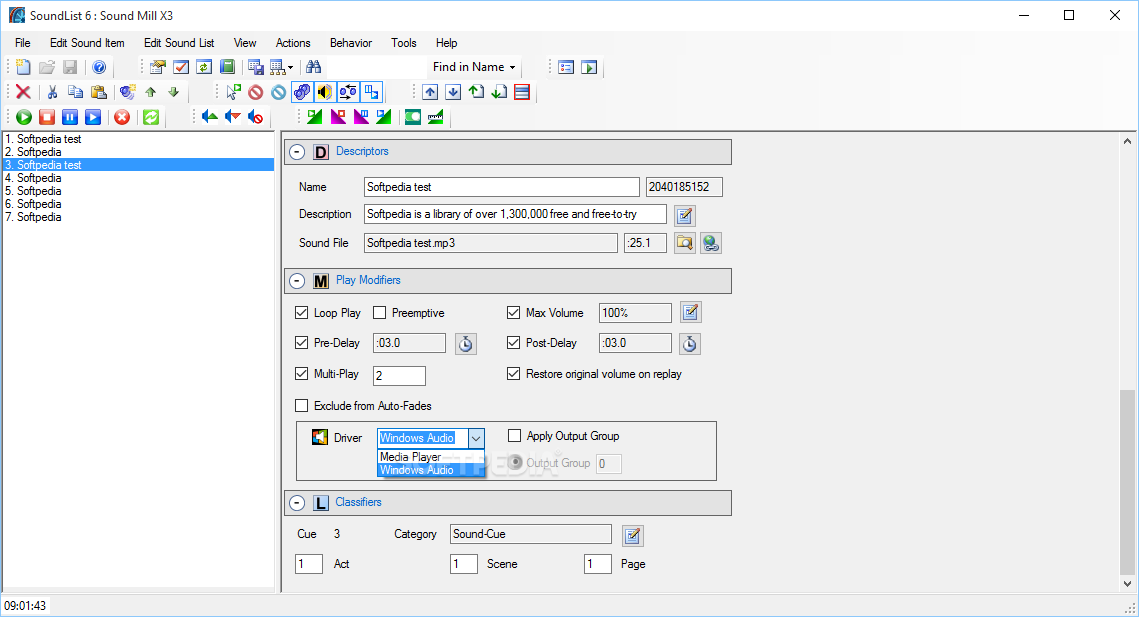Check Exclude from Auto-Fades

(301, 406)
